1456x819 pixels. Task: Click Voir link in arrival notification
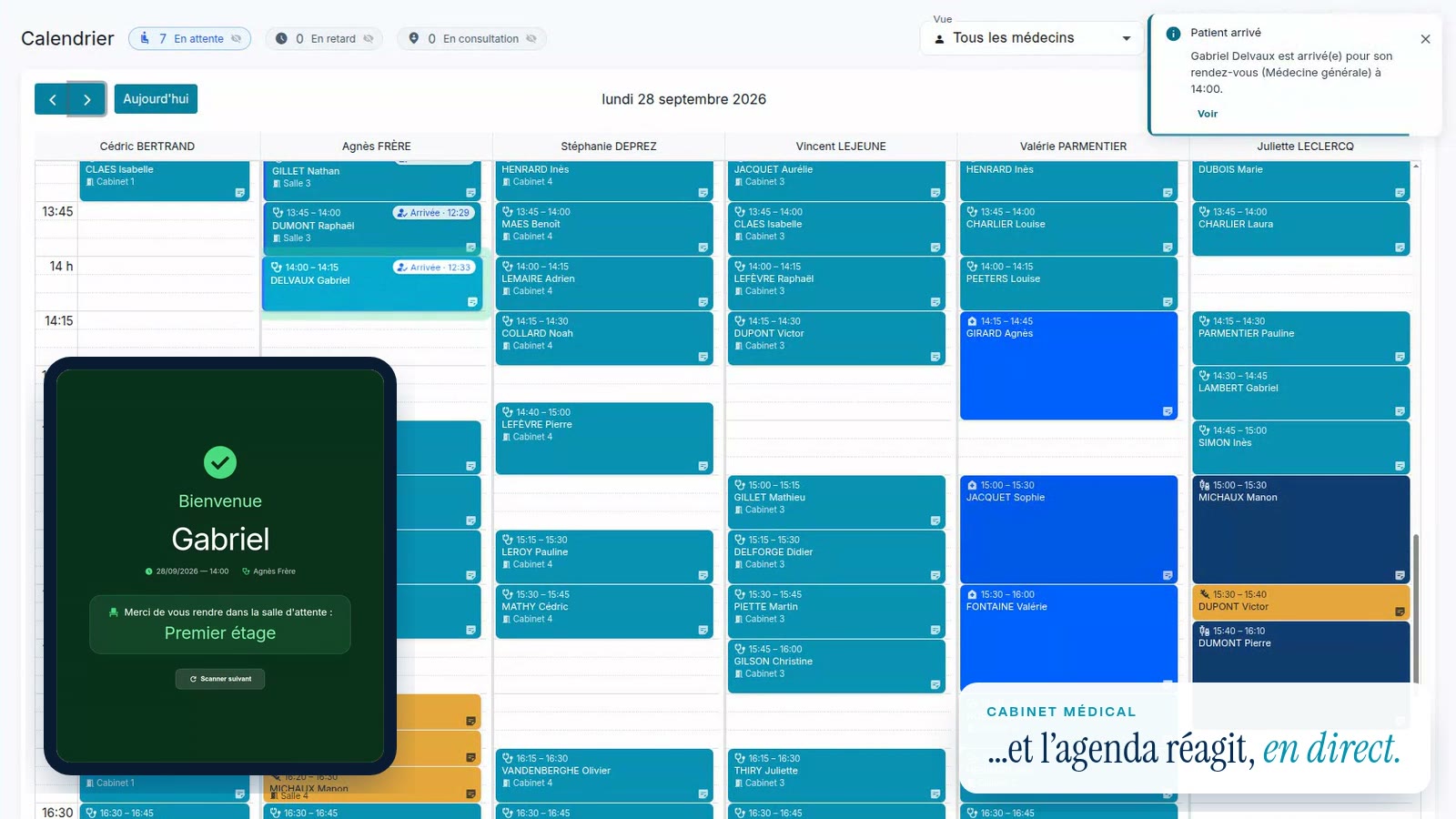point(1208,114)
